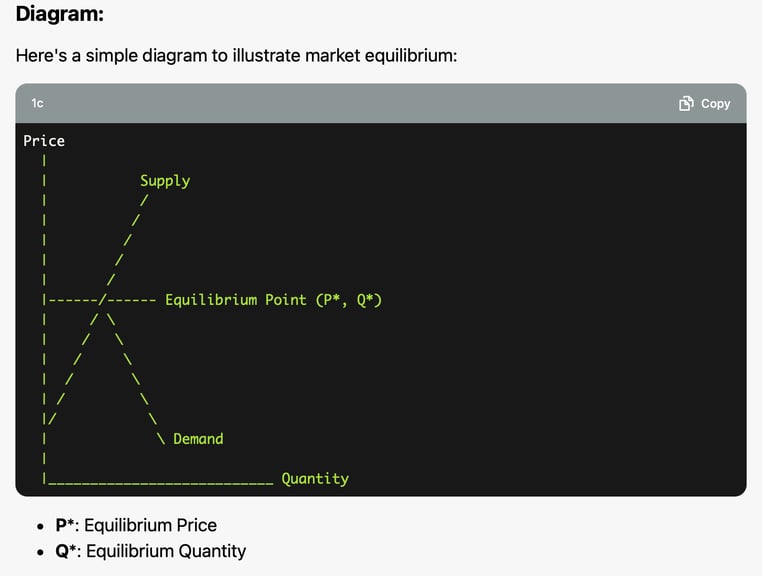This screenshot has height=576, width=768.
Task: Click the Quantity axis label
Action: coord(315,478)
